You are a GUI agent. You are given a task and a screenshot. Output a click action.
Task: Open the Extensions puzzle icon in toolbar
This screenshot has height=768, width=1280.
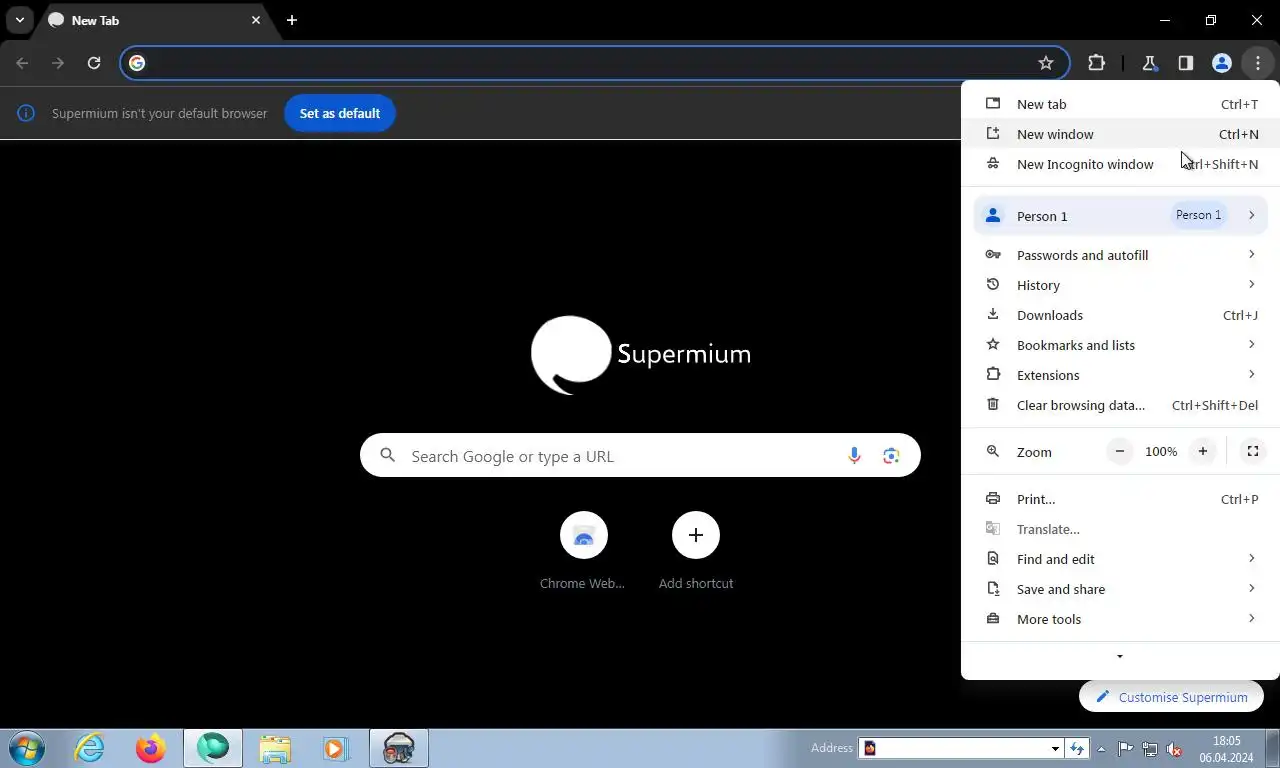pyautogui.click(x=1096, y=63)
